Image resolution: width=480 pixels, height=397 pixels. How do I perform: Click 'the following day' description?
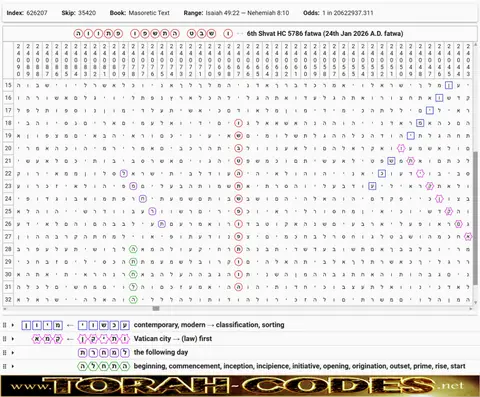161,352
